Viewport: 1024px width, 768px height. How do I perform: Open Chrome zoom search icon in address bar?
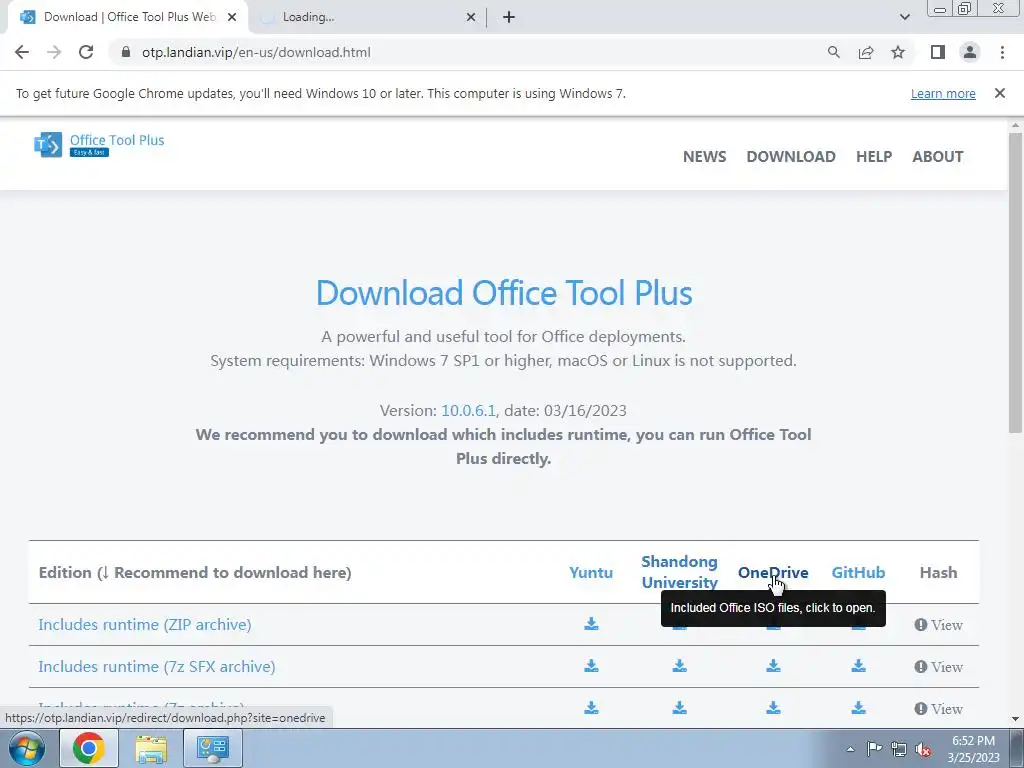click(x=833, y=52)
